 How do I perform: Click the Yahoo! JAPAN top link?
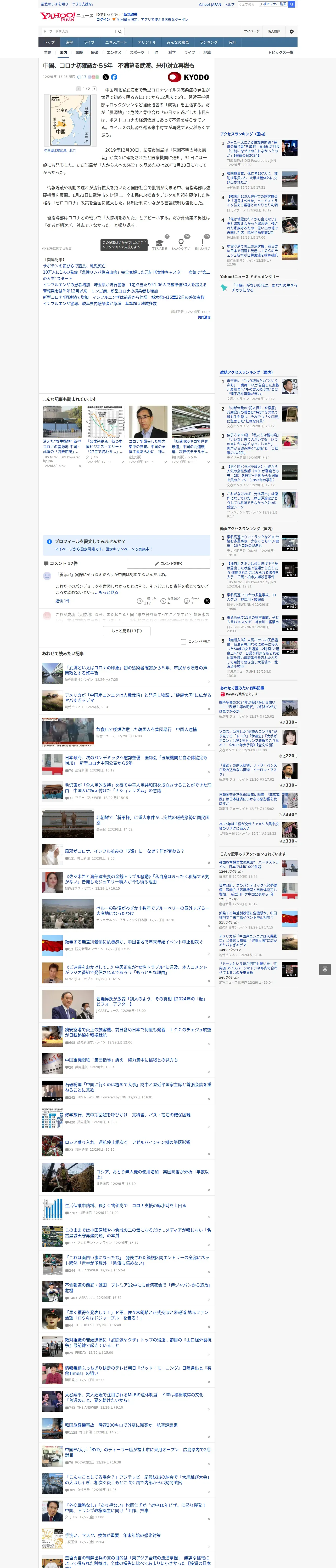click(x=210, y=4)
